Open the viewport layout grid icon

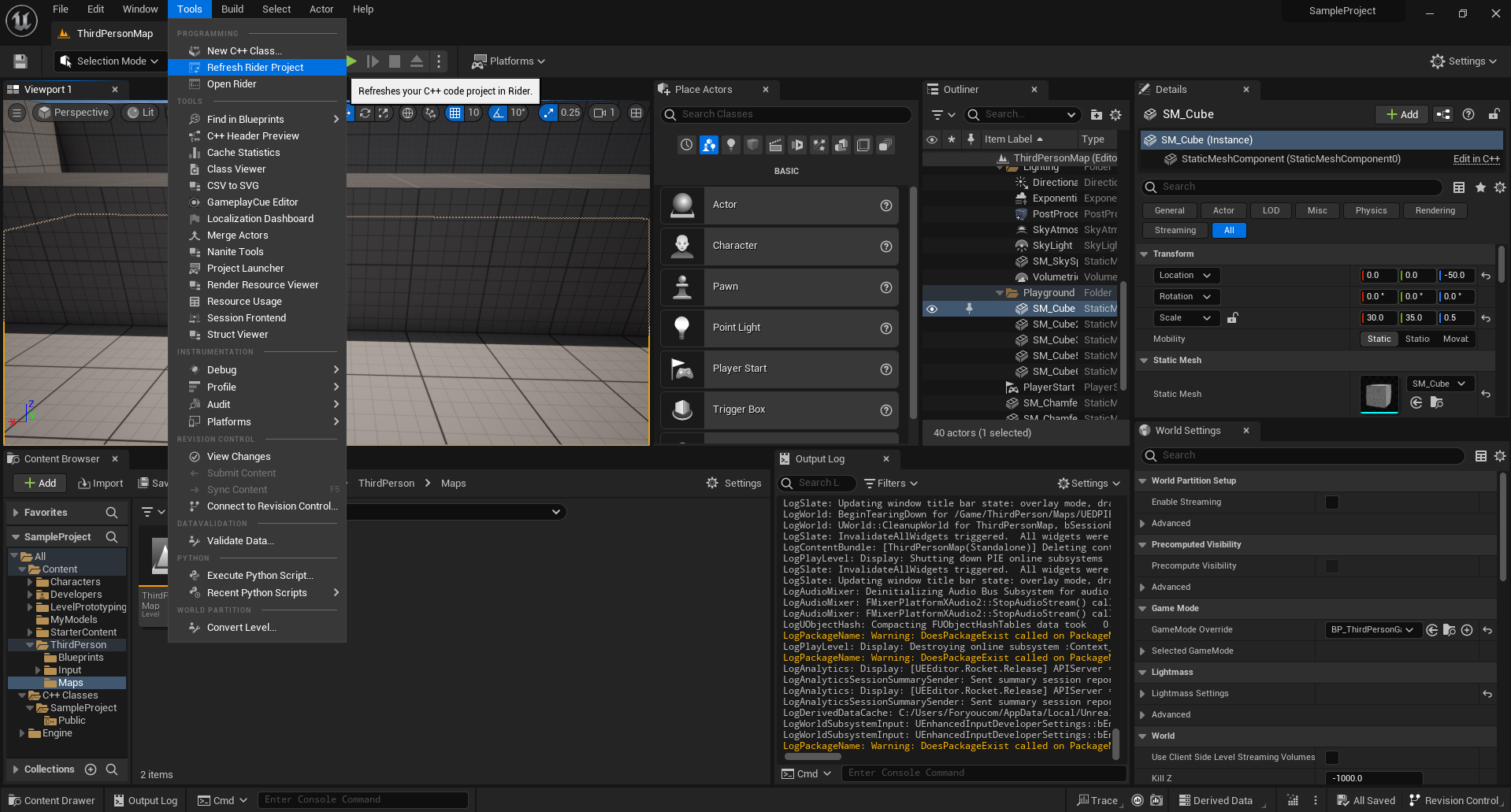pos(637,113)
